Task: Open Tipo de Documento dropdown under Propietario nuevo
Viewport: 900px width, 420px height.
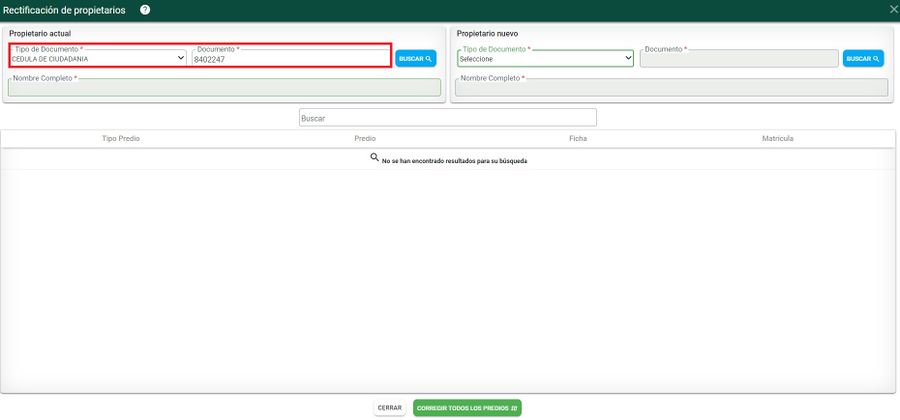Action: [x=545, y=58]
